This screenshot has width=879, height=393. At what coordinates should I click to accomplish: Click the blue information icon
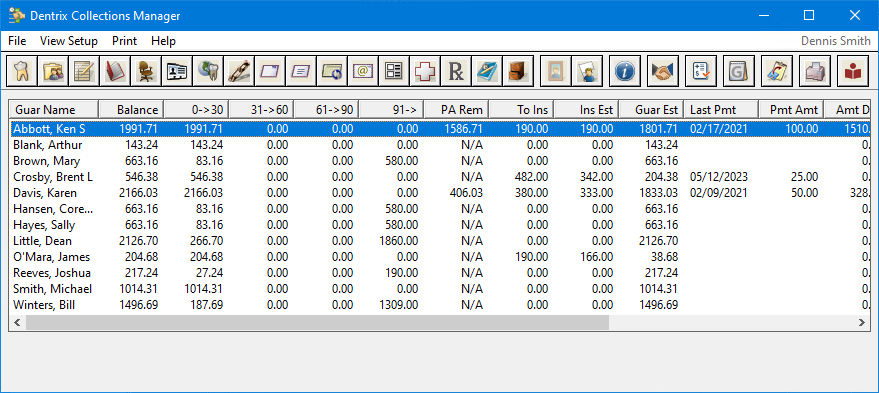tap(624, 71)
